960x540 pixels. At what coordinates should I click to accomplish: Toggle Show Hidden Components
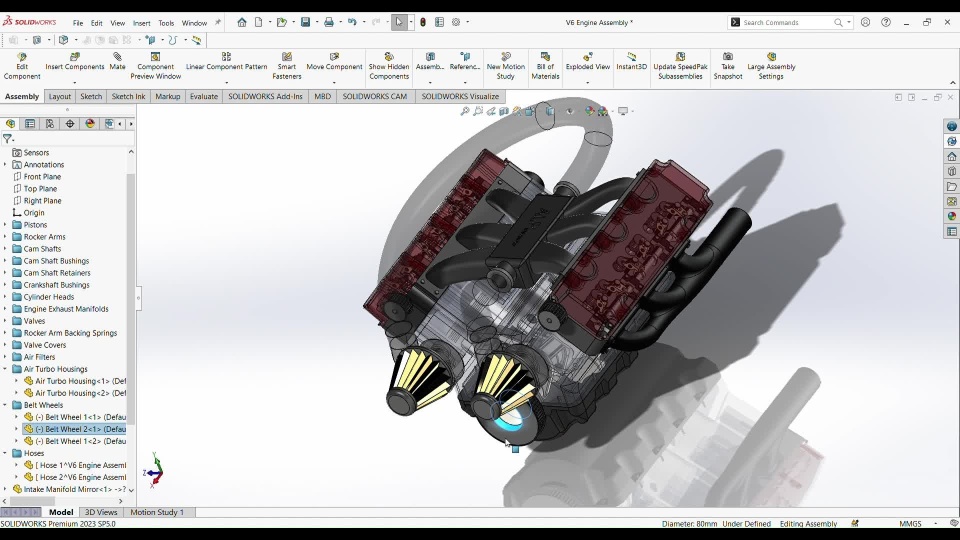[x=389, y=58]
